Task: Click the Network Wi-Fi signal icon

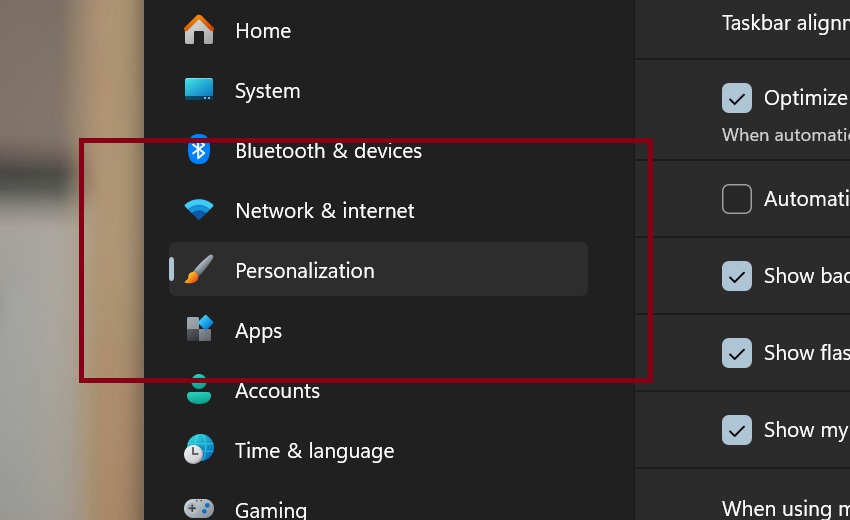Action: point(199,210)
